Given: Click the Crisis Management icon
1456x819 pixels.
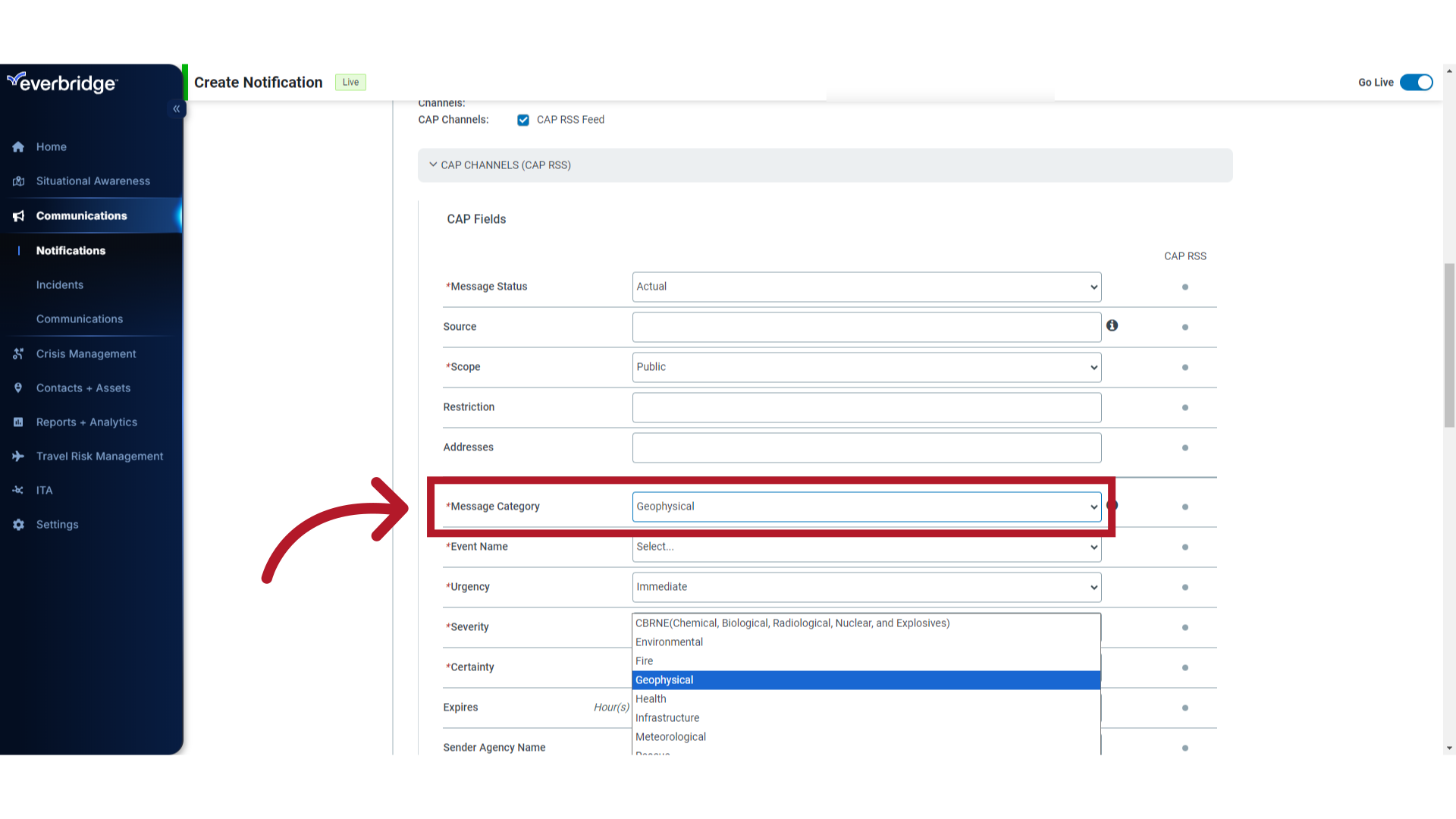Looking at the screenshot, I should click(x=18, y=354).
